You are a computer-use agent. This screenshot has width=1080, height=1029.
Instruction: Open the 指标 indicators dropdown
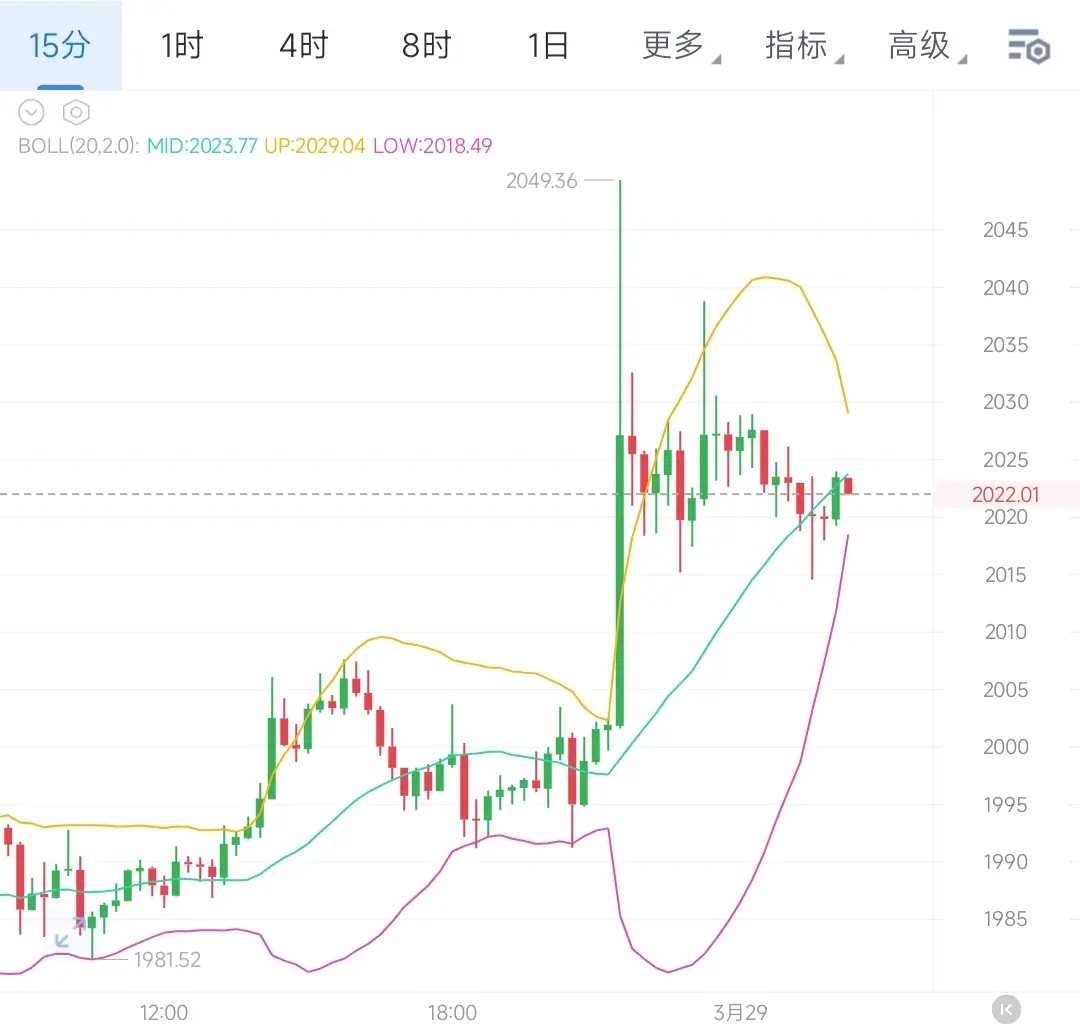tap(803, 45)
